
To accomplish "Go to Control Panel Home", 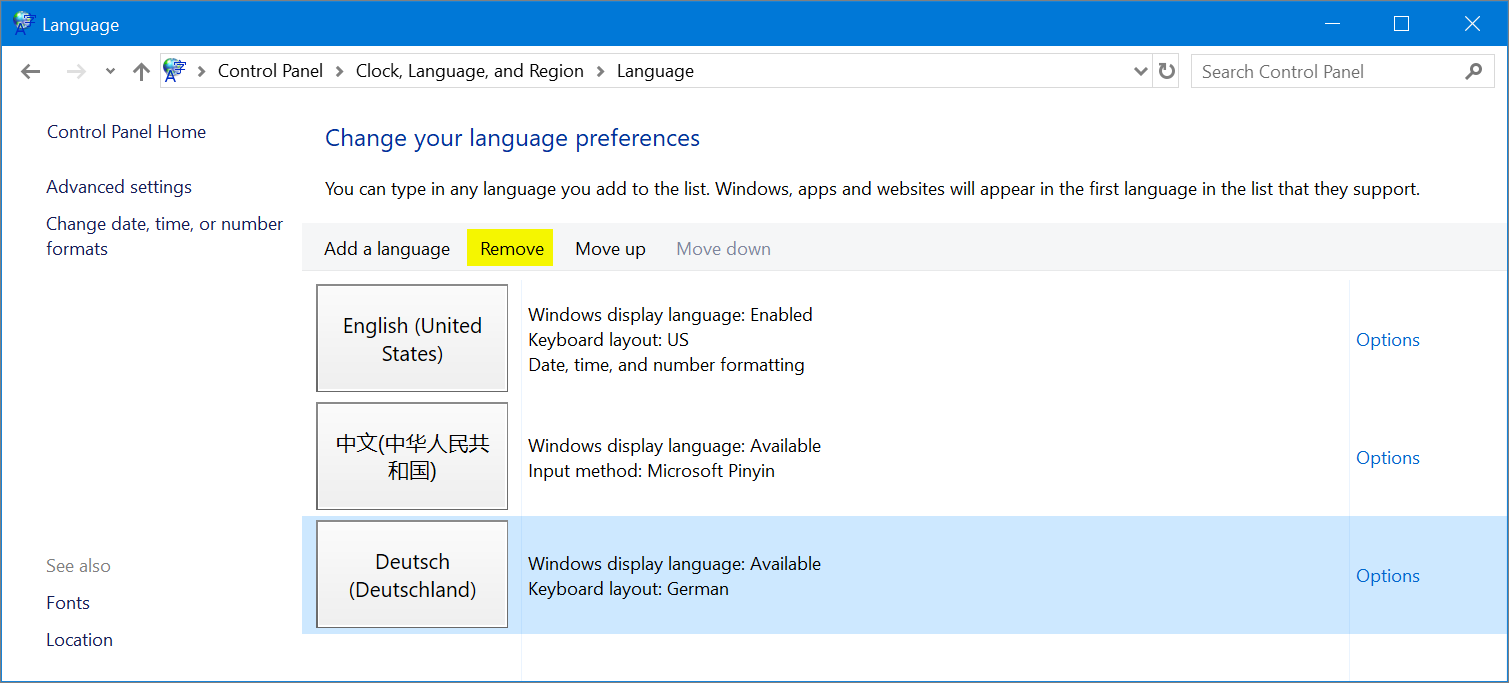I will click(126, 132).
